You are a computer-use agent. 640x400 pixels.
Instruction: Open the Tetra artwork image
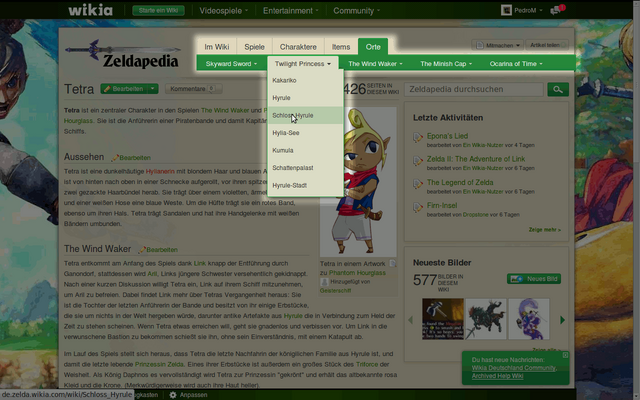[358, 182]
